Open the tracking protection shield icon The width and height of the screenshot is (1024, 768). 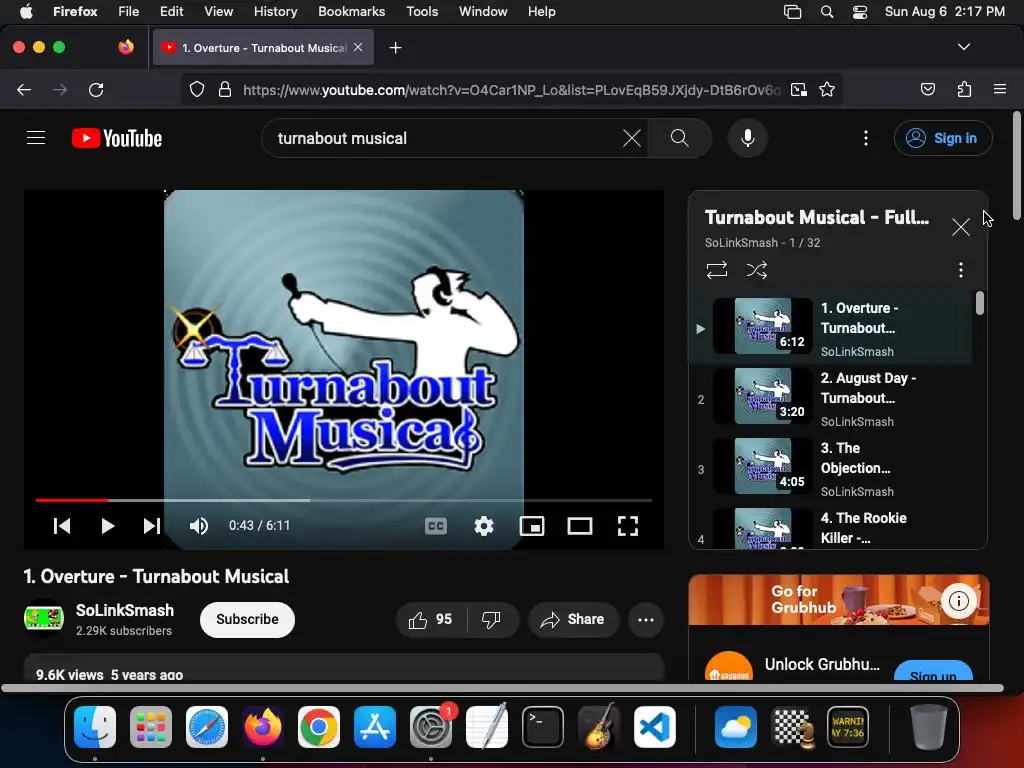pos(197,89)
